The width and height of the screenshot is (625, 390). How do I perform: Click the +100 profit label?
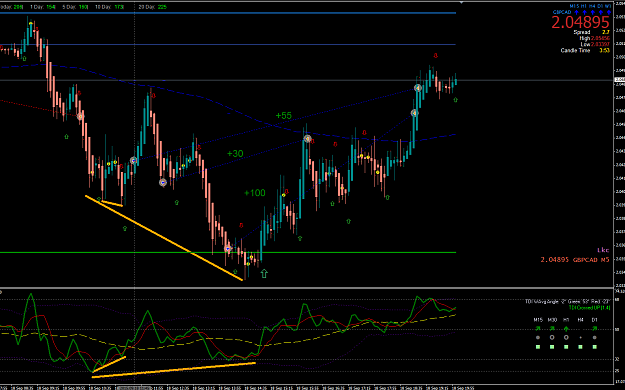(x=255, y=193)
